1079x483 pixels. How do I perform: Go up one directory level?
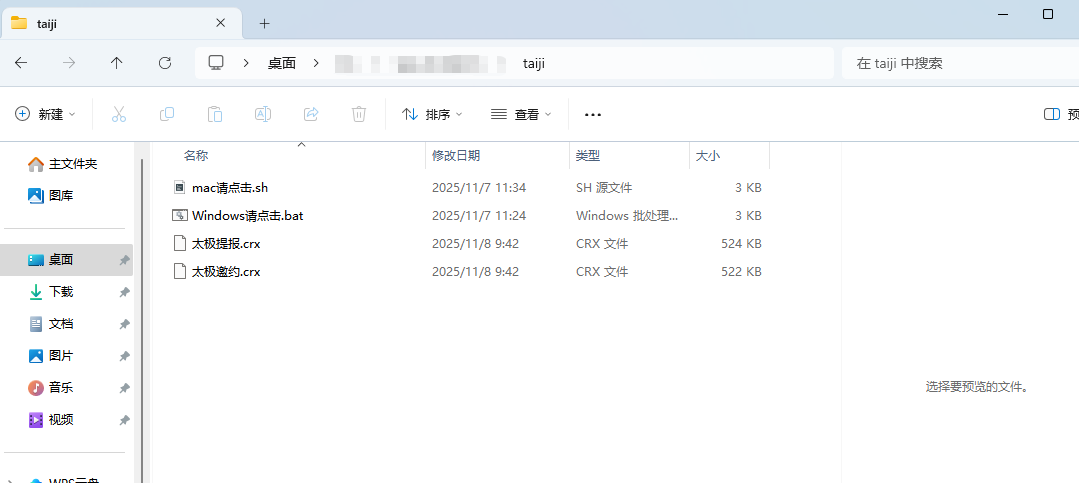click(x=117, y=63)
